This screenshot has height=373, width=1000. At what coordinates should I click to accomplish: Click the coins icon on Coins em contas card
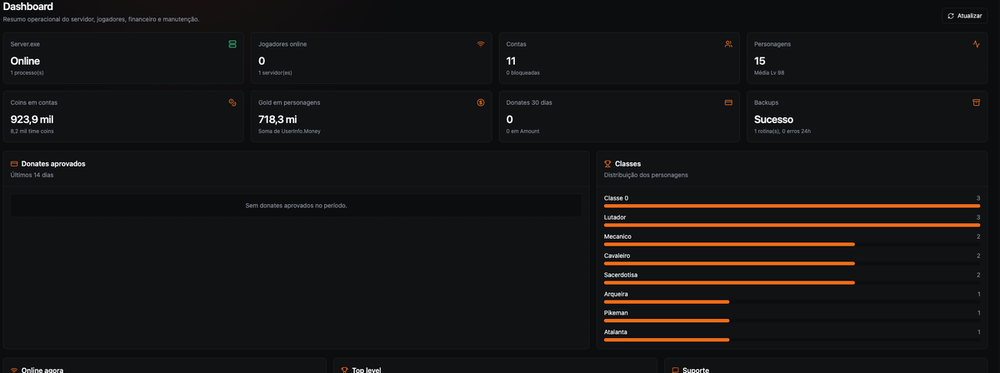point(232,102)
